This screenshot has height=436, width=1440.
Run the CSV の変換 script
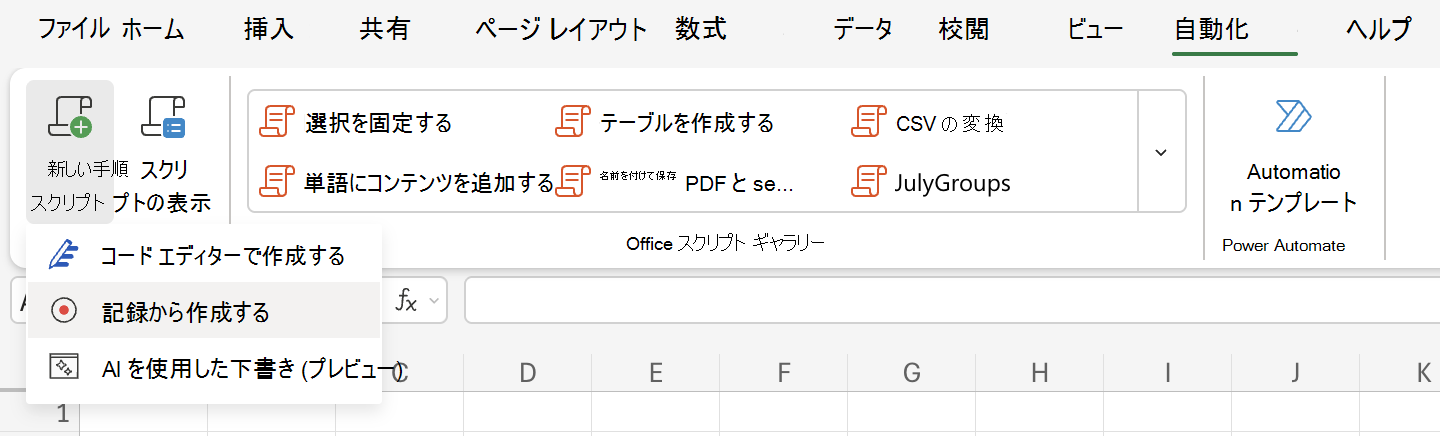(x=949, y=123)
